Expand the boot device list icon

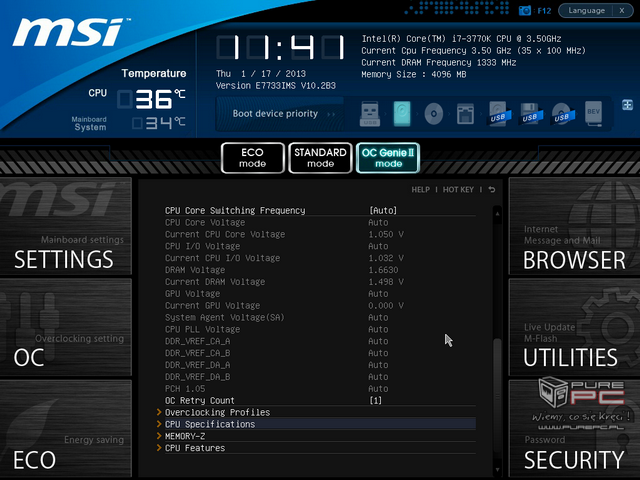coord(627,105)
